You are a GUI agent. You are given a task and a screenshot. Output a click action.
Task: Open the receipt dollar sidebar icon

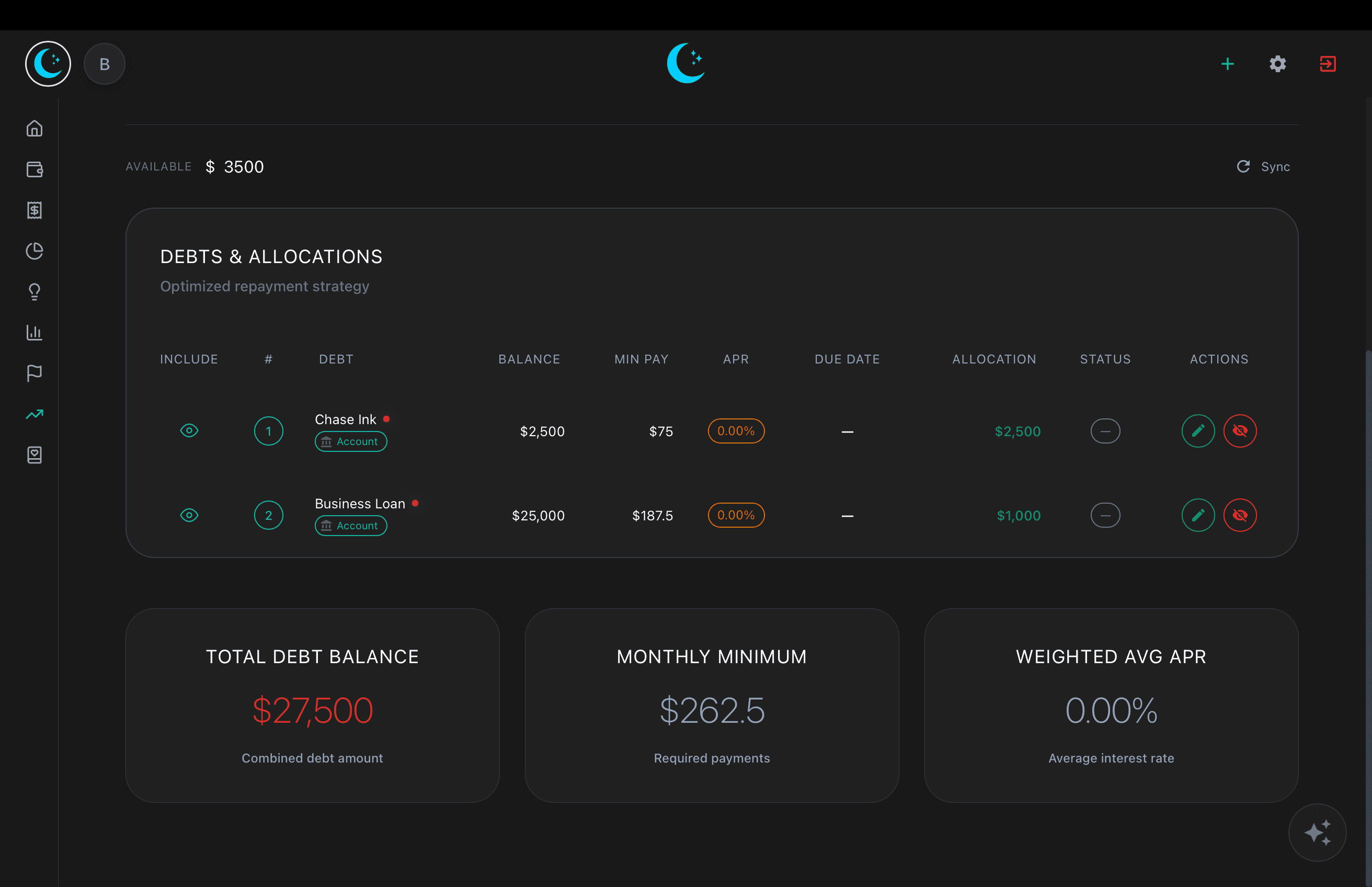click(35, 210)
